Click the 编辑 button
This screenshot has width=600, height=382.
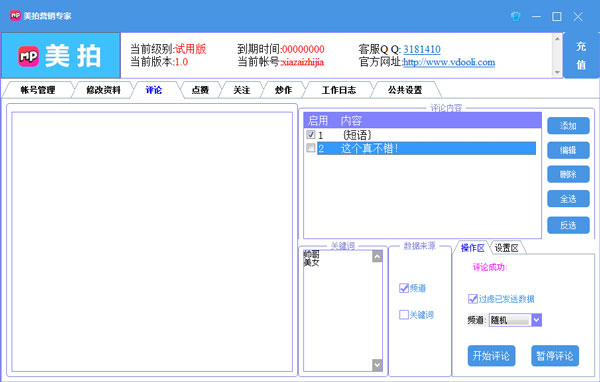coord(568,150)
